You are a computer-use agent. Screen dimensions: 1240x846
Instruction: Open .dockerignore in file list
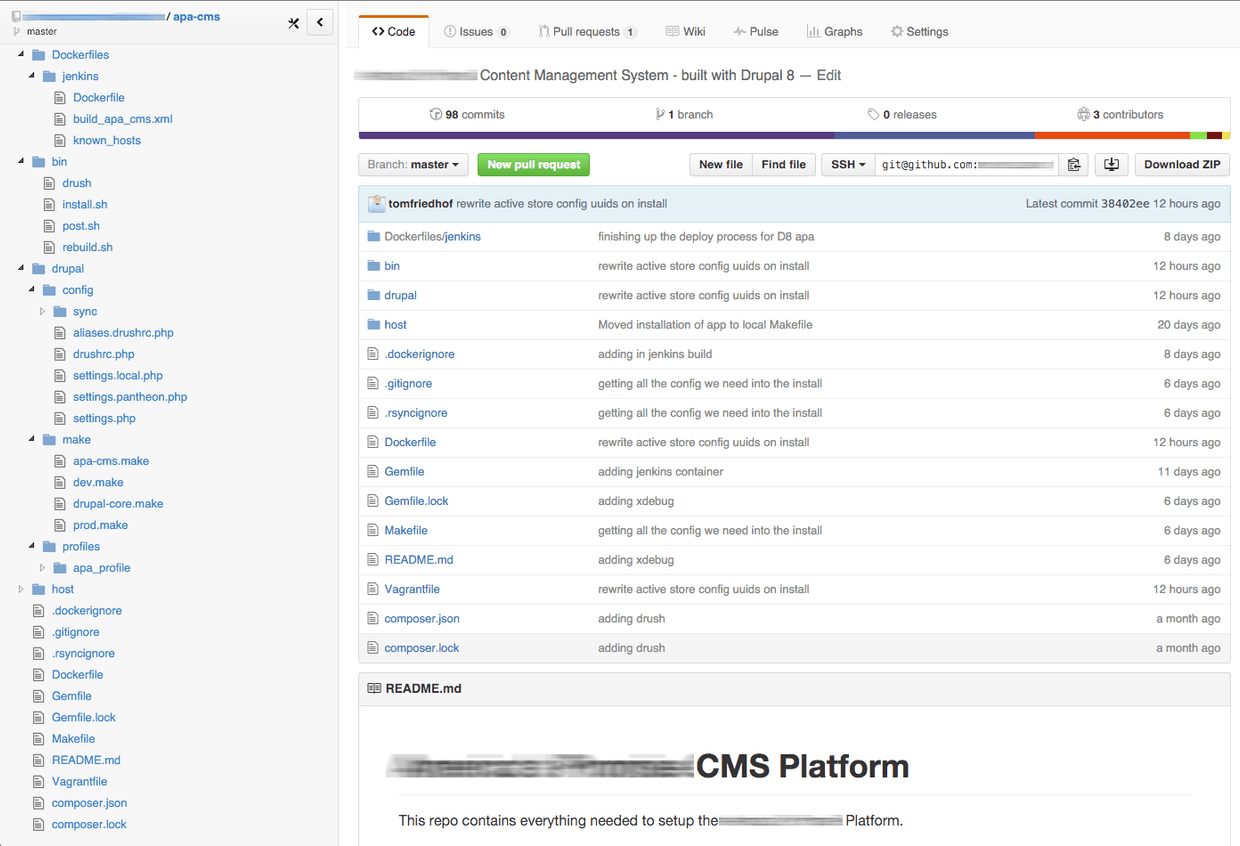point(419,354)
